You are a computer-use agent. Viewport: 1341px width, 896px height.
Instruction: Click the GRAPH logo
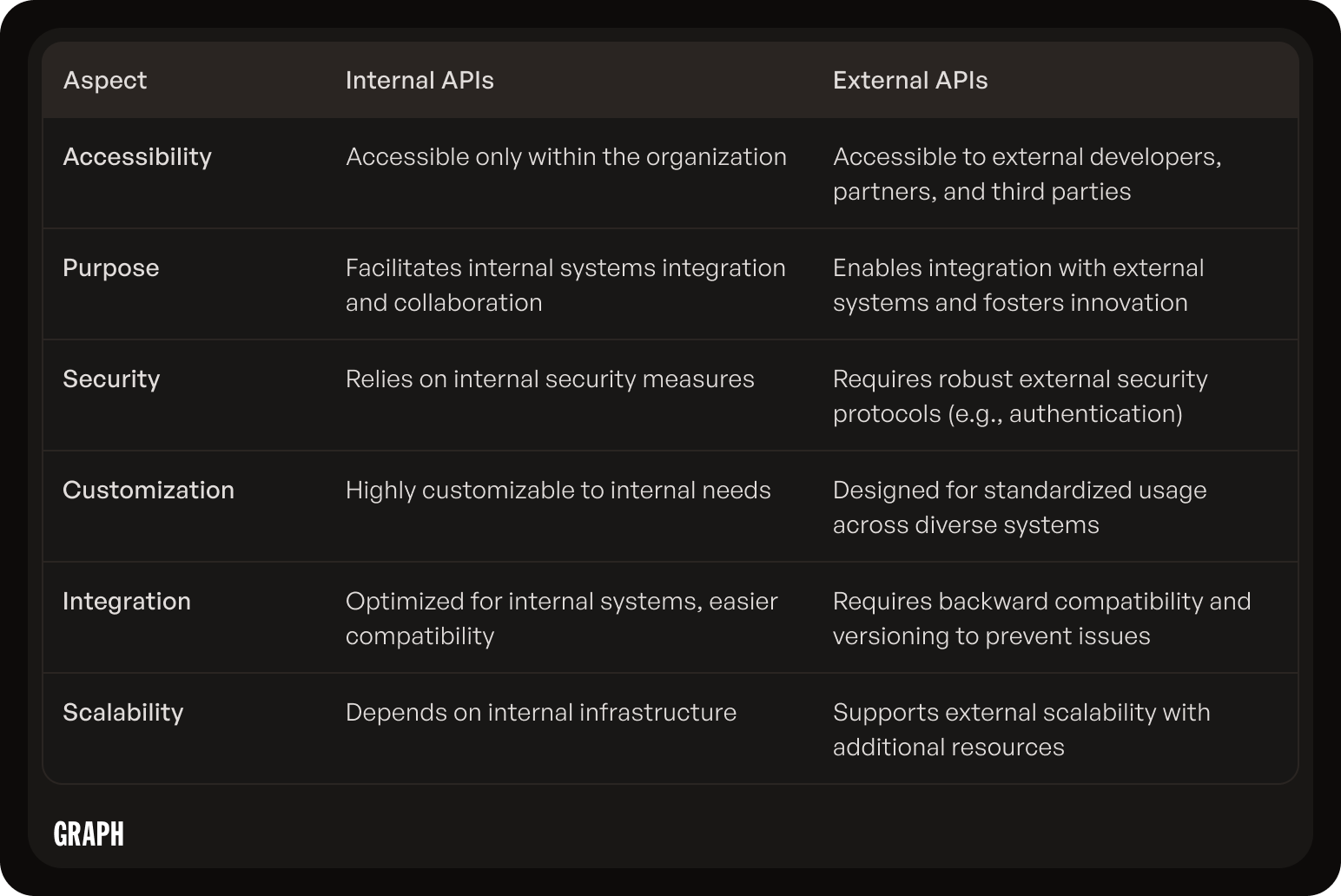89,833
